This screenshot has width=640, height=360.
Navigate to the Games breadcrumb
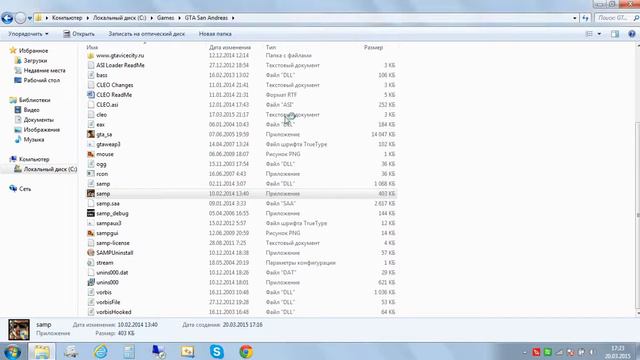point(165,18)
